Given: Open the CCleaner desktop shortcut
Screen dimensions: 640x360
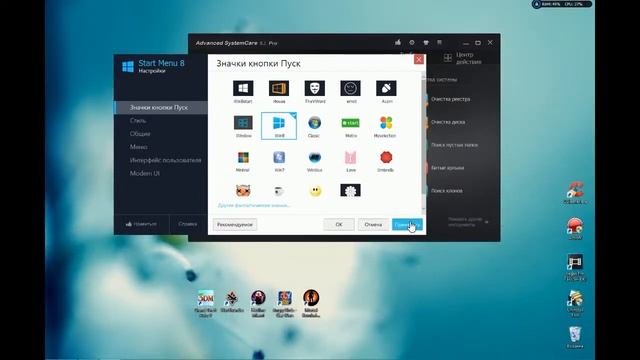Looking at the screenshot, I should click(x=575, y=193).
